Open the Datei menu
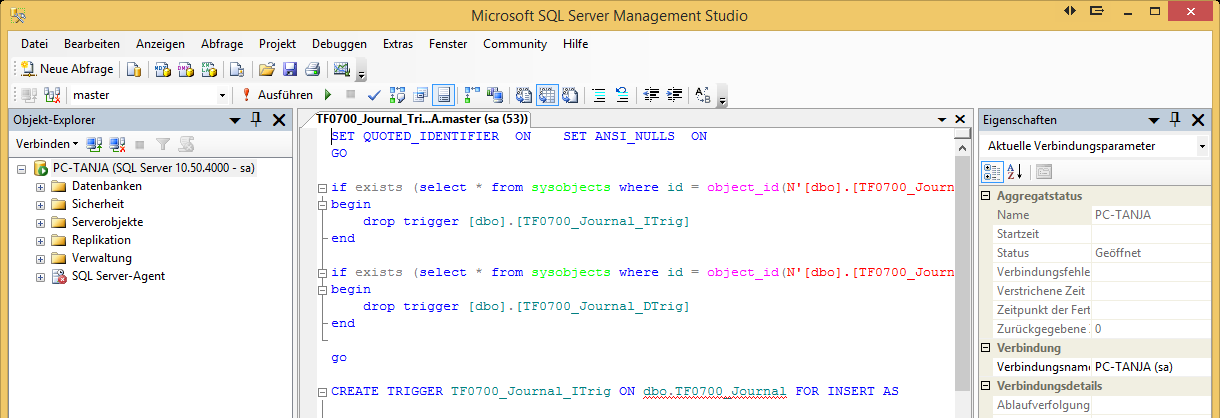The image size is (1220, 418). [34, 44]
